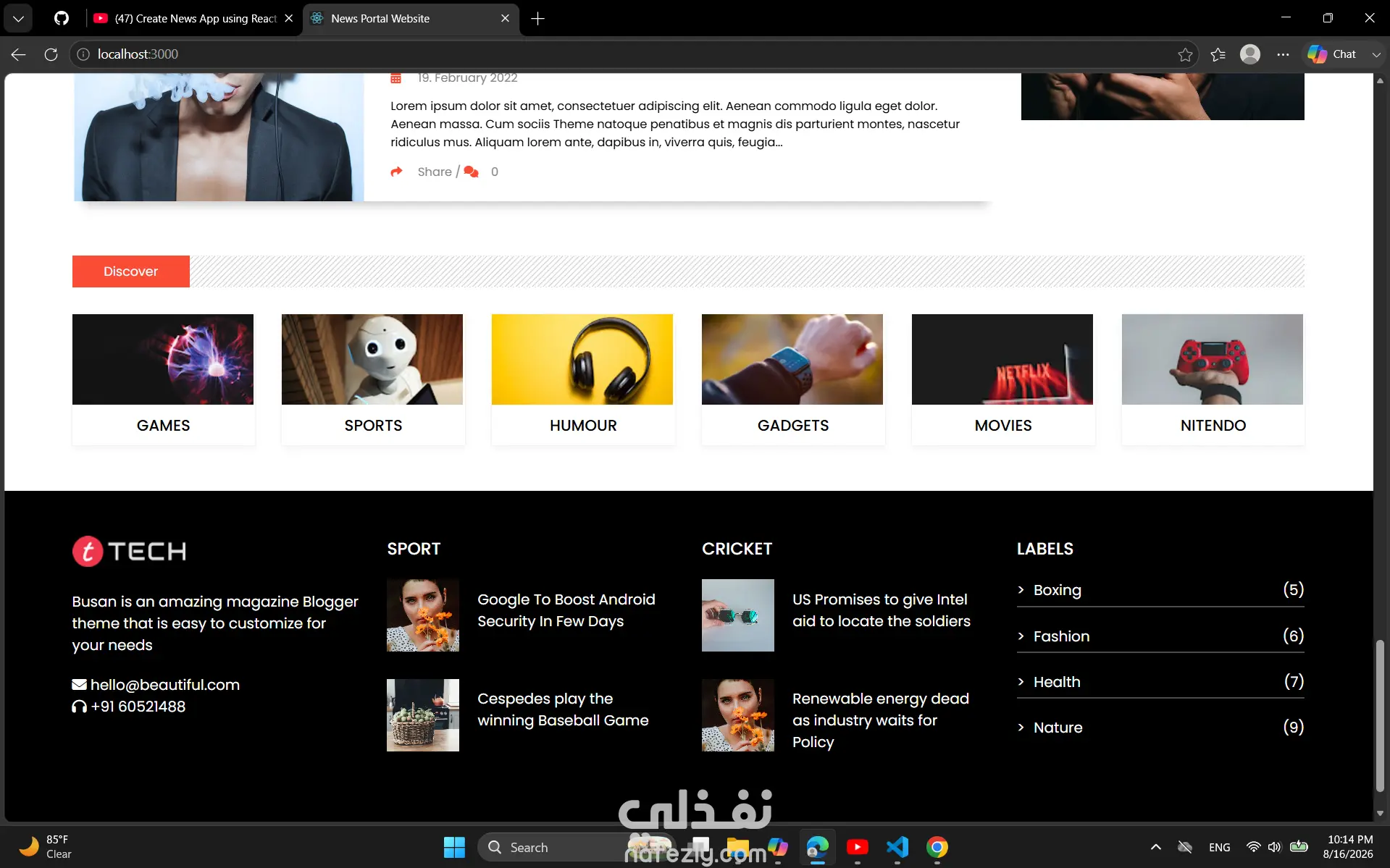The image size is (1390, 868).
Task: Open the browser Settings and more menu
Action: click(1283, 54)
